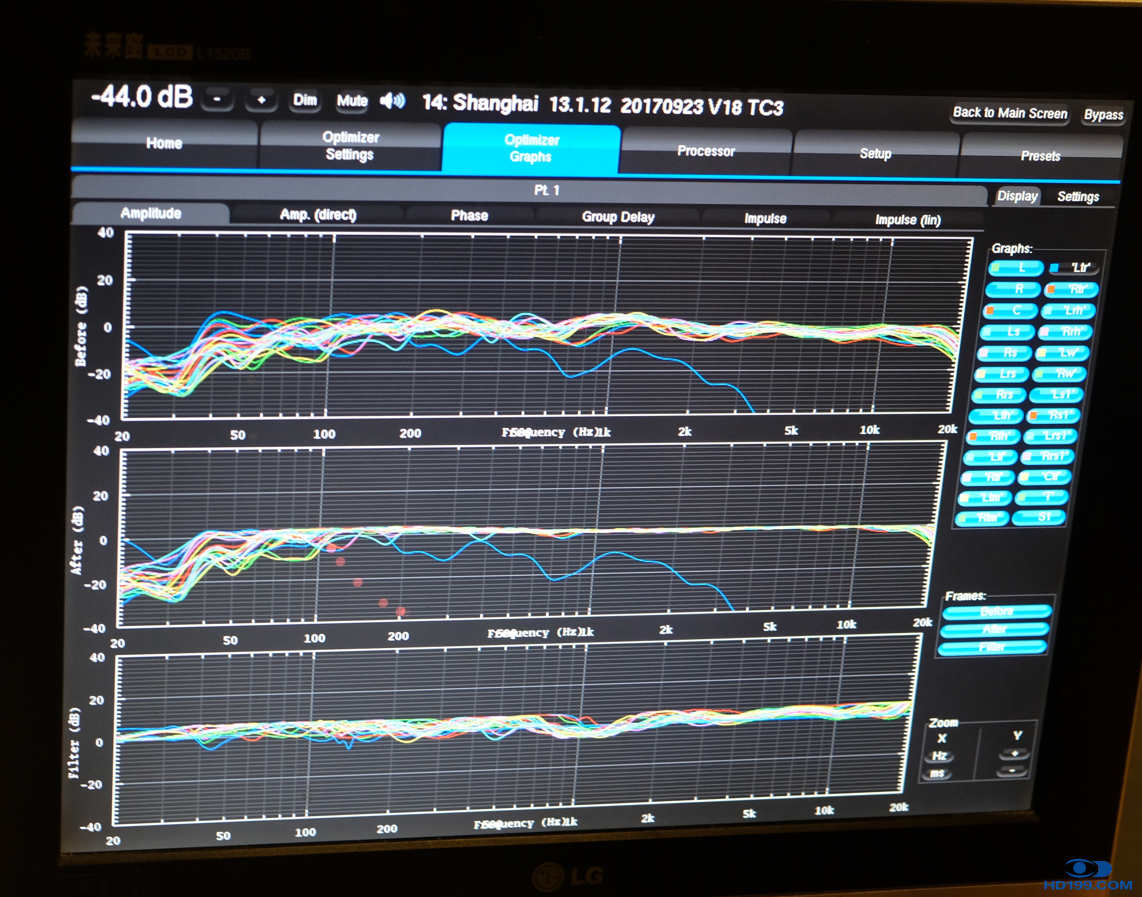Hide the Before frame

tap(996, 612)
